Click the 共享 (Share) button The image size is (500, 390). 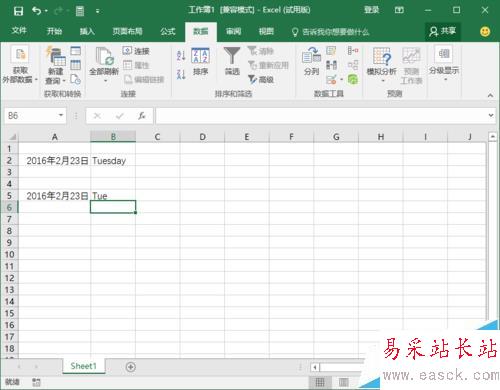pyautogui.click(x=443, y=31)
